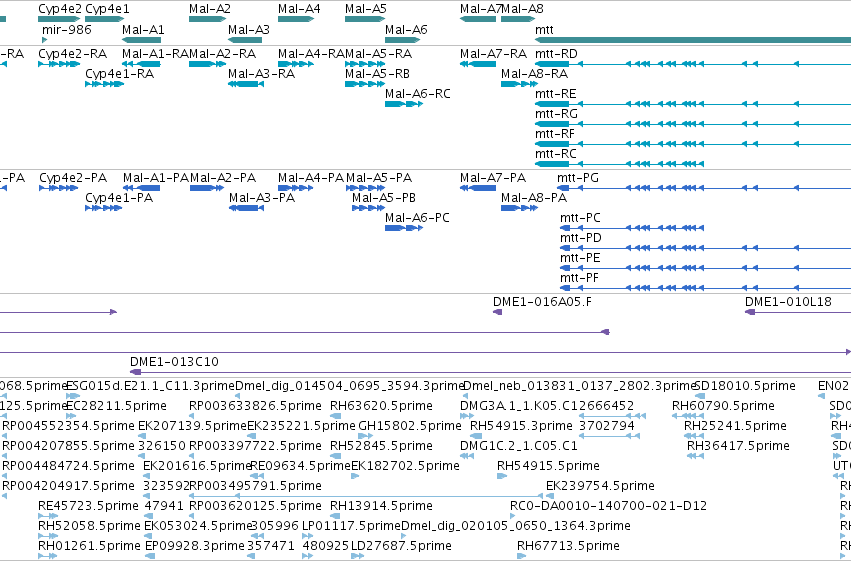Screen dimensions: 851x561
Task: Click the Mal-A5 gene arrow glyph
Action: point(365,19)
